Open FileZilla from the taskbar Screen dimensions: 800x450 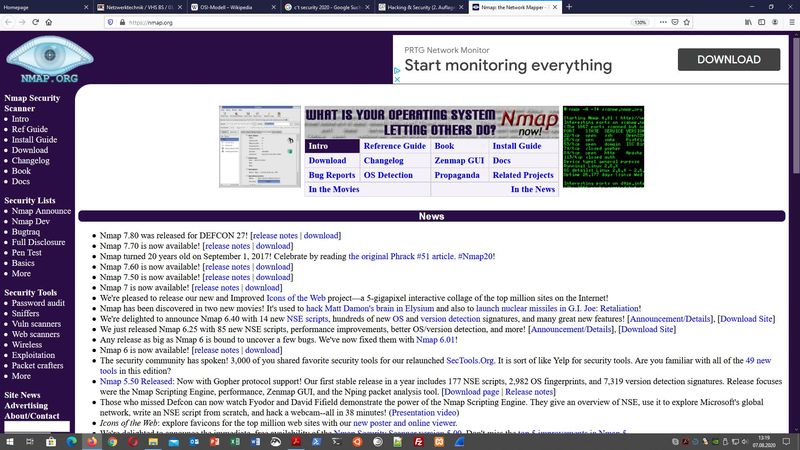(x=418, y=442)
